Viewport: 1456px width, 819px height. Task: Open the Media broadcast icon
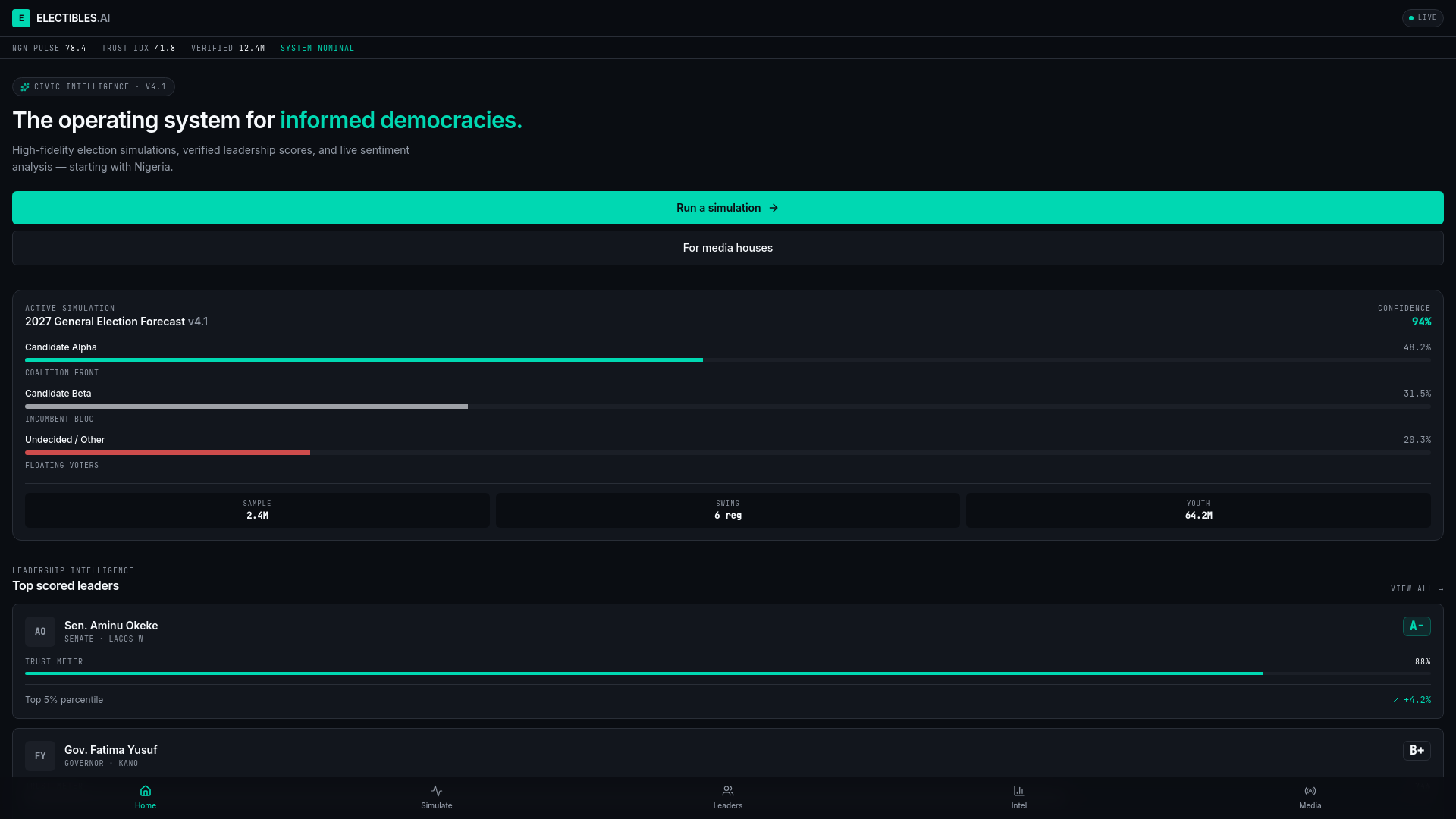(x=1310, y=791)
